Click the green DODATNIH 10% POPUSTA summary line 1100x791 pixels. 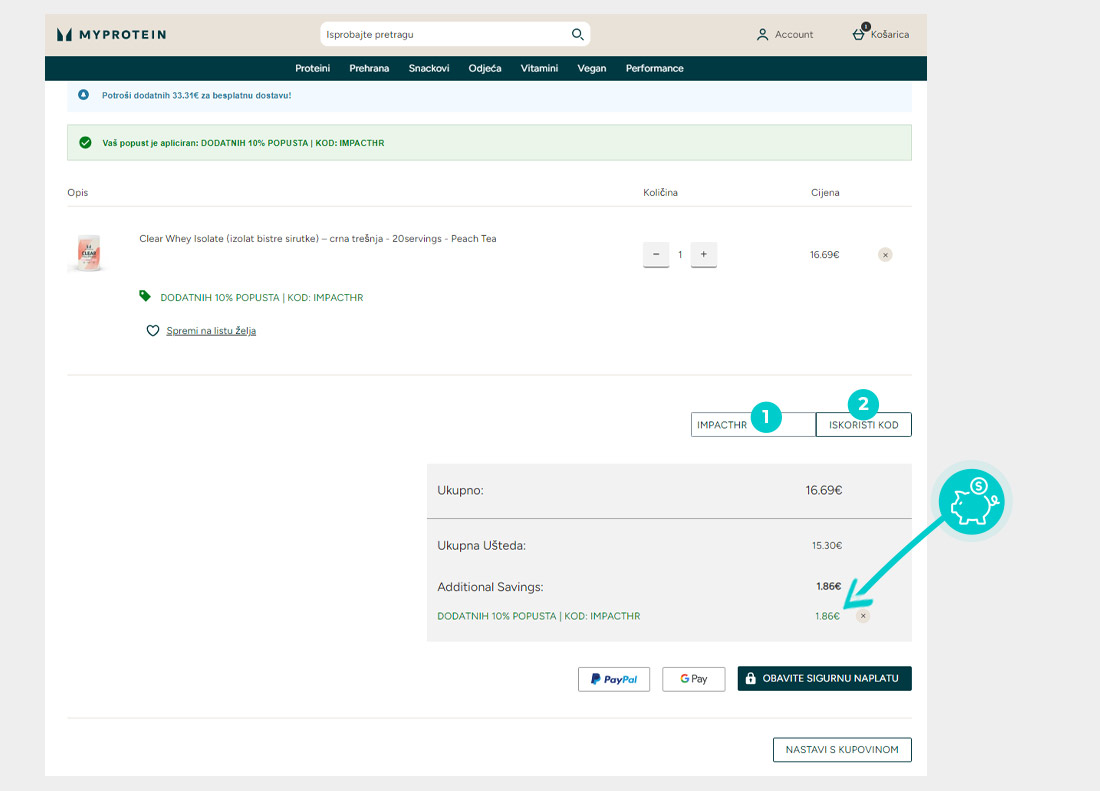pyautogui.click(x=539, y=616)
